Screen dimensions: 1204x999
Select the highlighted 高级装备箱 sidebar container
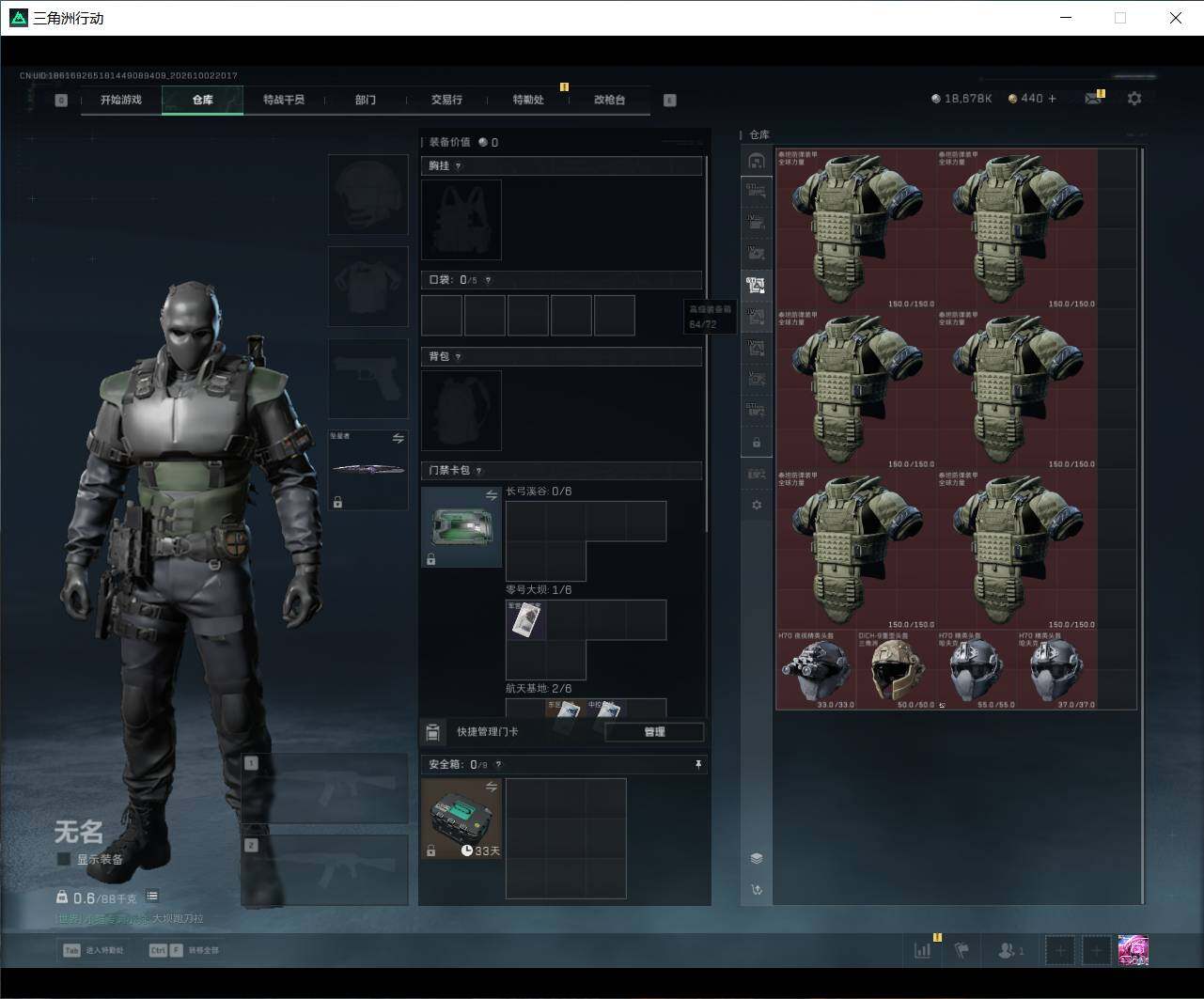click(x=757, y=285)
